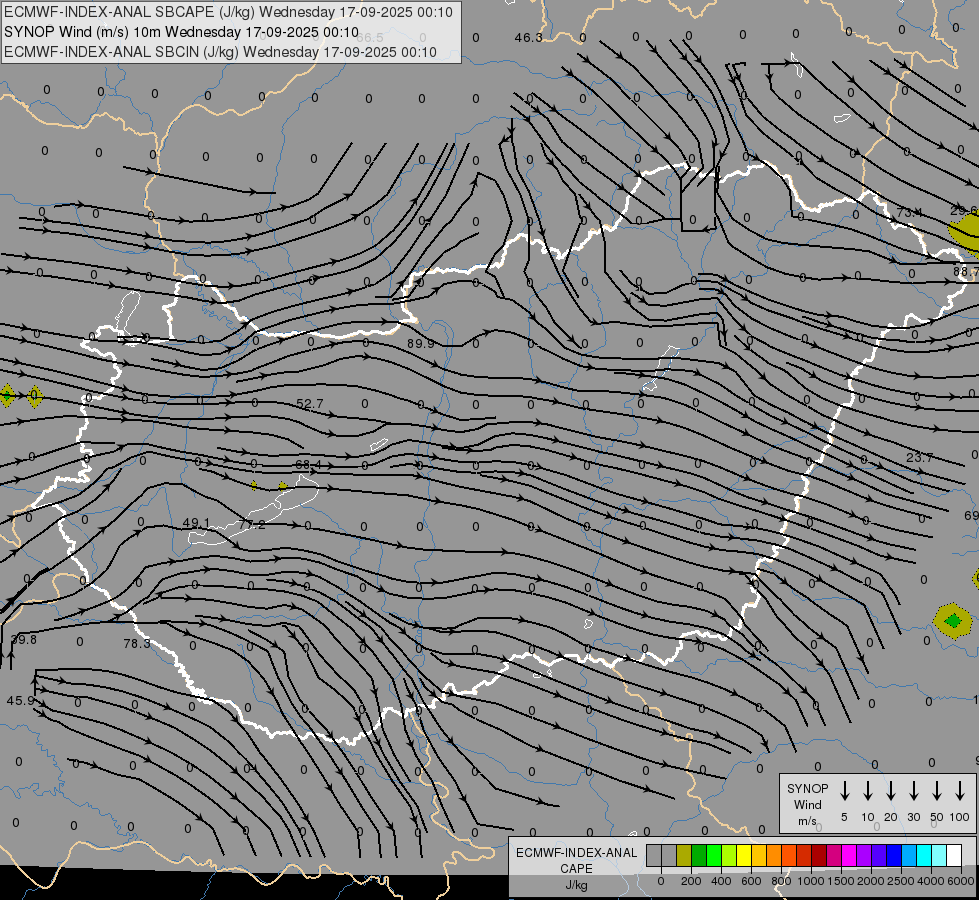
Task: Select the pale cyan CAPE legend swatch
Action: click(x=938, y=855)
